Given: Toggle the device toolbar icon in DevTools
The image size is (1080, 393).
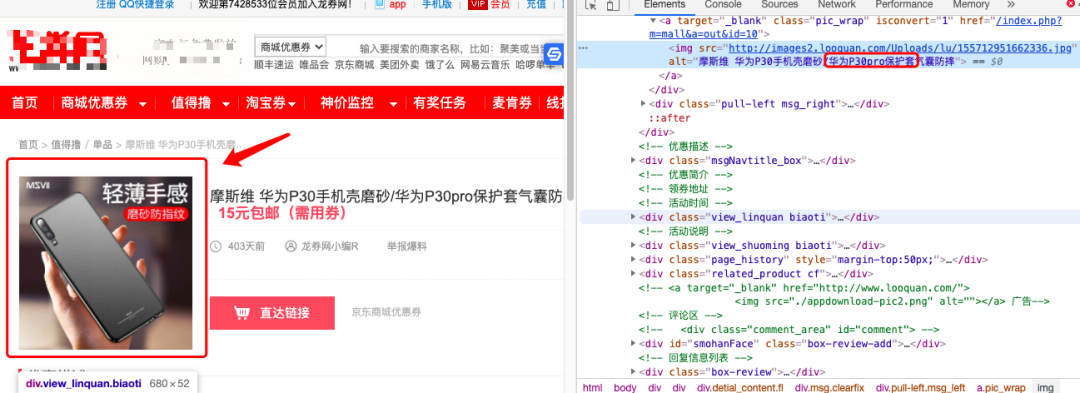Looking at the screenshot, I should (613, 6).
